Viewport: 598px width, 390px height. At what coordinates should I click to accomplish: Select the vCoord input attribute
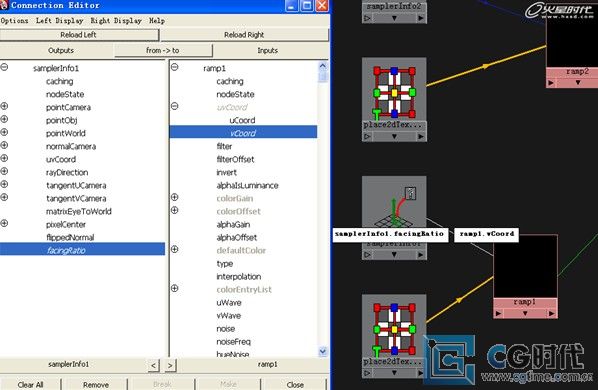(243, 133)
